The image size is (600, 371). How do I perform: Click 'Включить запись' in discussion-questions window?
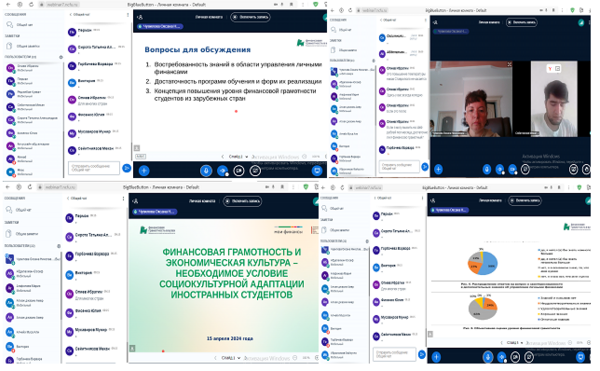(251, 17)
